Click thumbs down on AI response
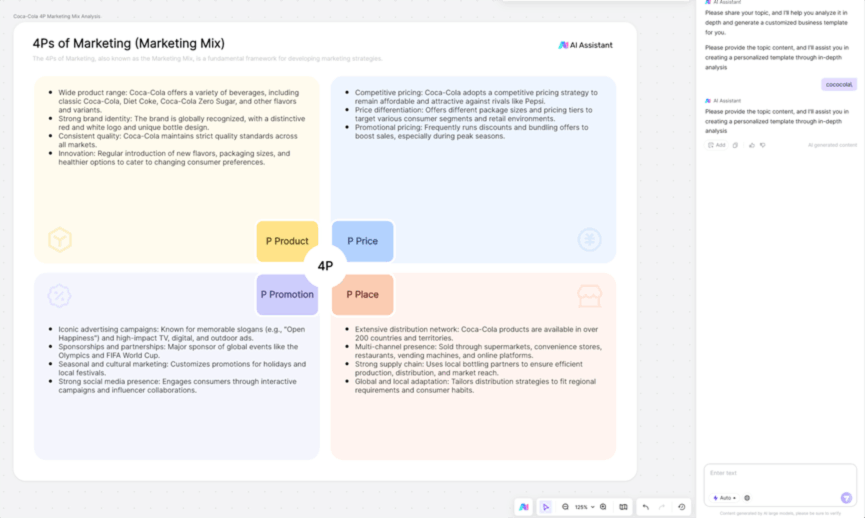This screenshot has width=865, height=518. pyautogui.click(x=763, y=145)
